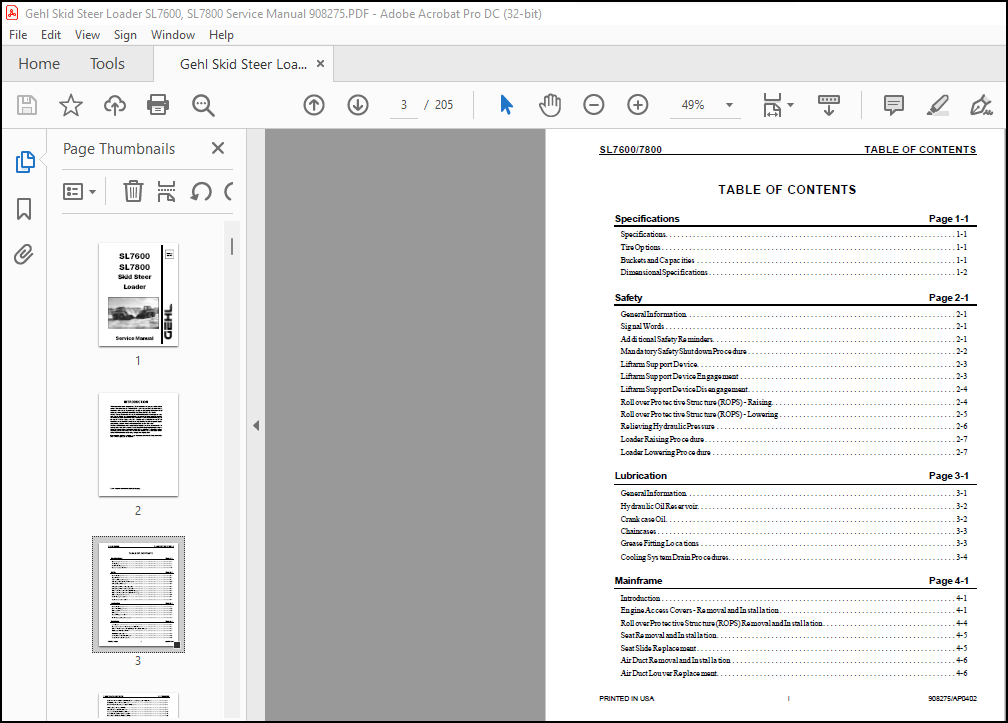This screenshot has height=723, width=1008.
Task: Switch to the Tools tab
Action: coord(107,64)
